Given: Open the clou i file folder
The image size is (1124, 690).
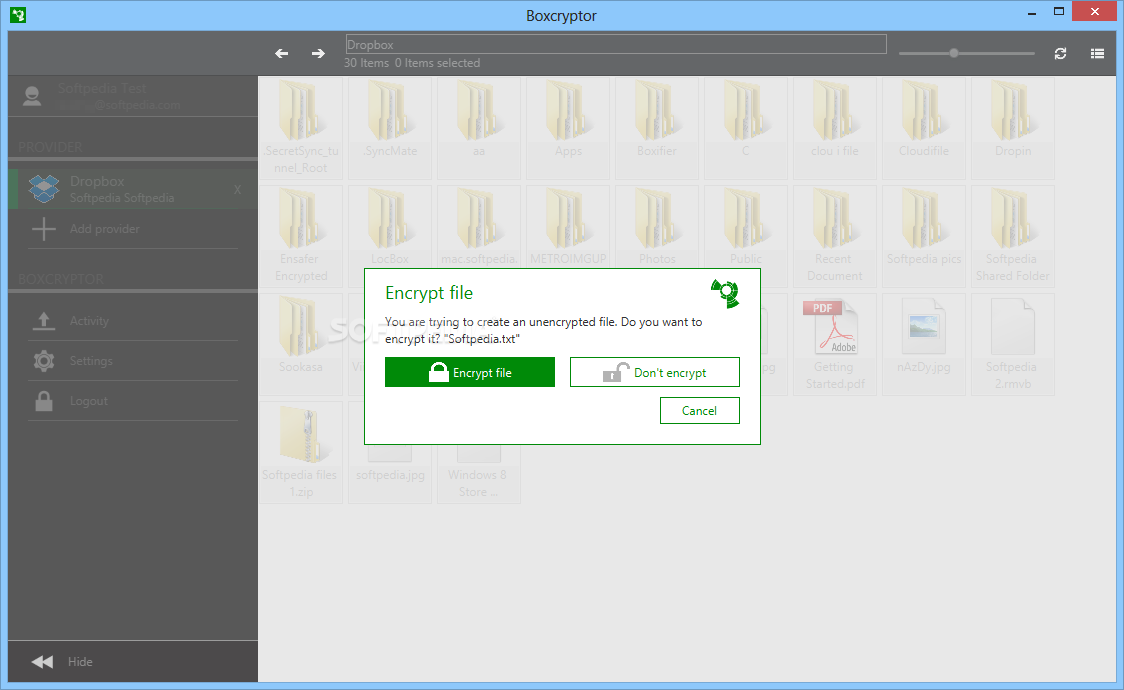Looking at the screenshot, I should click(834, 128).
